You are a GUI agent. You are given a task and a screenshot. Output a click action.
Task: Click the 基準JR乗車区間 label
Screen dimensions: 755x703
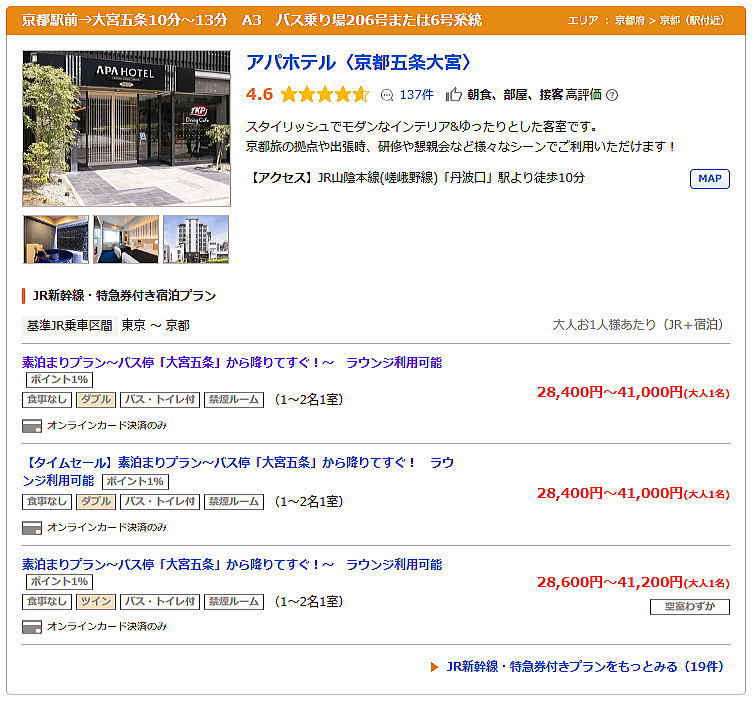point(69,325)
